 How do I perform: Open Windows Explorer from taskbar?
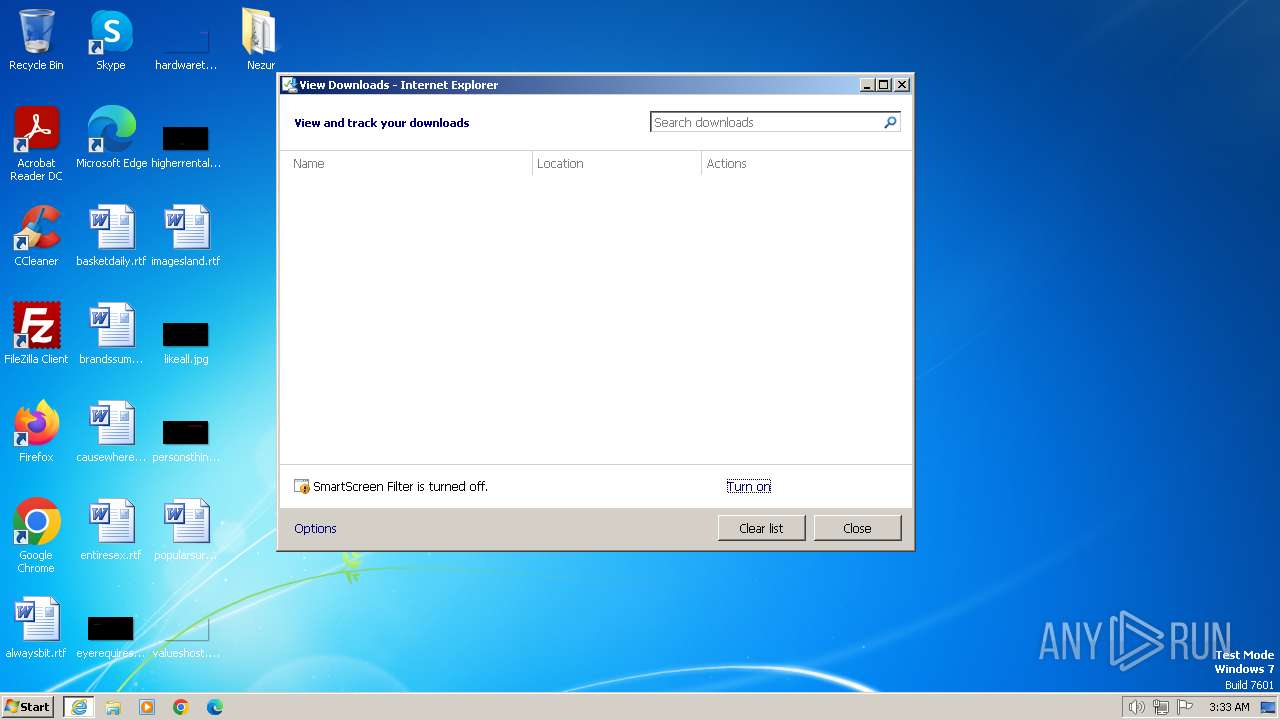point(113,707)
